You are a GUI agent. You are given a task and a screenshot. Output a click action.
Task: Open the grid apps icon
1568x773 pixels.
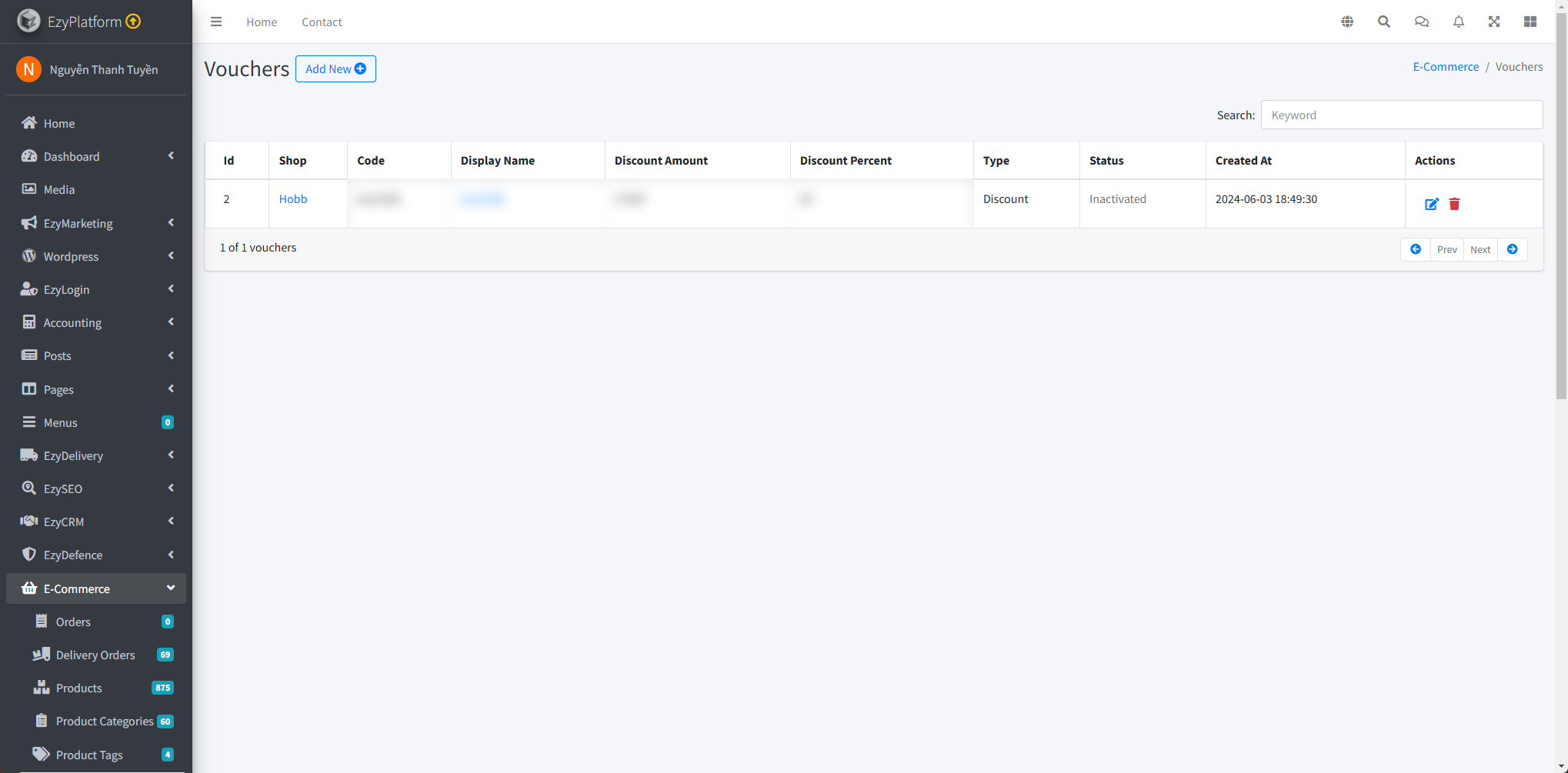(x=1530, y=22)
